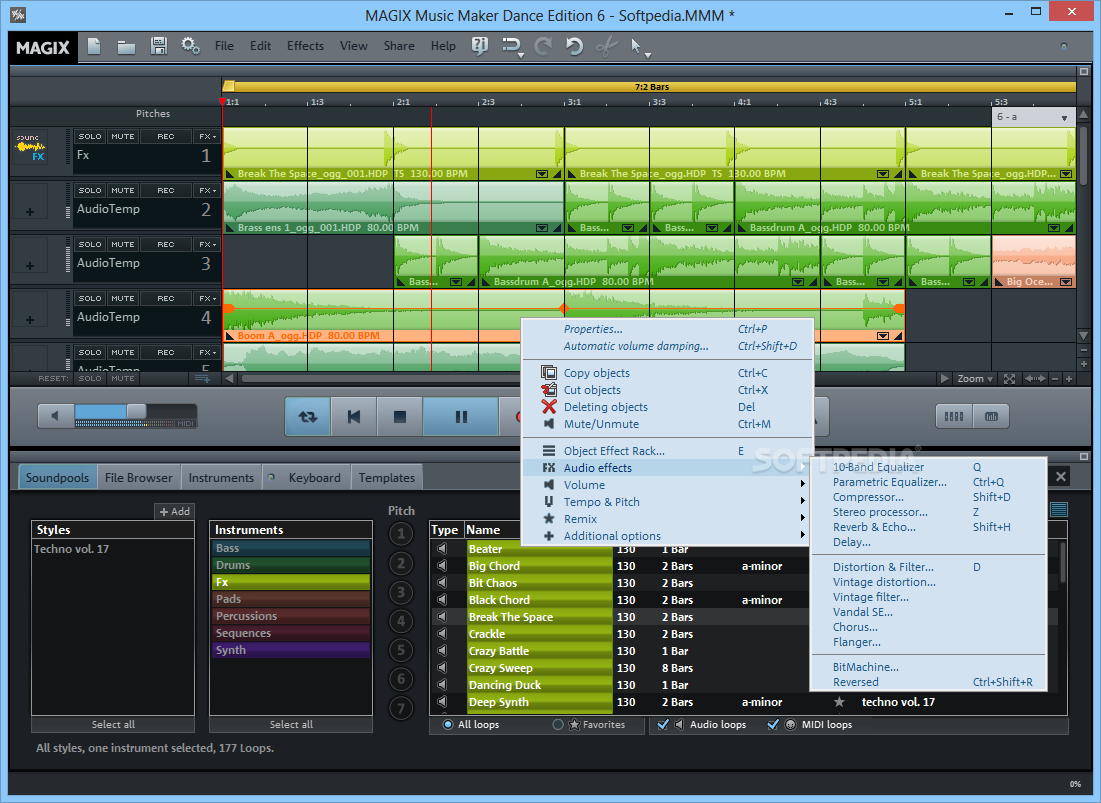1101x803 pixels.
Task: Switch to the Instruments tab
Action: click(221, 477)
